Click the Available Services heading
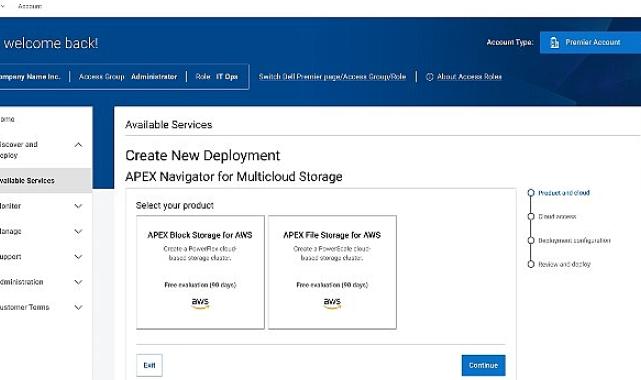The image size is (641, 380). (168, 125)
